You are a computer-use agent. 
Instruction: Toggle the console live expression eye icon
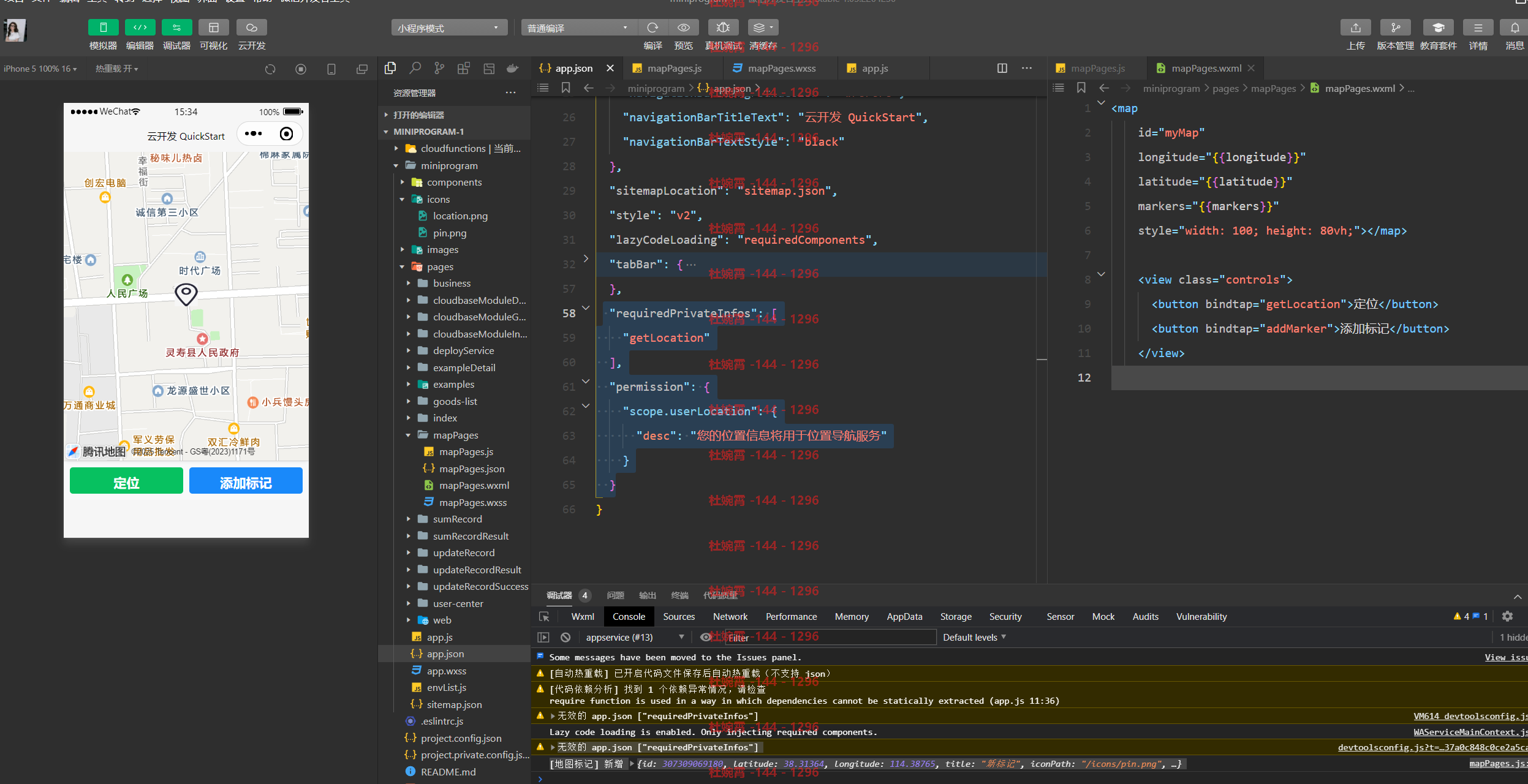tap(705, 637)
